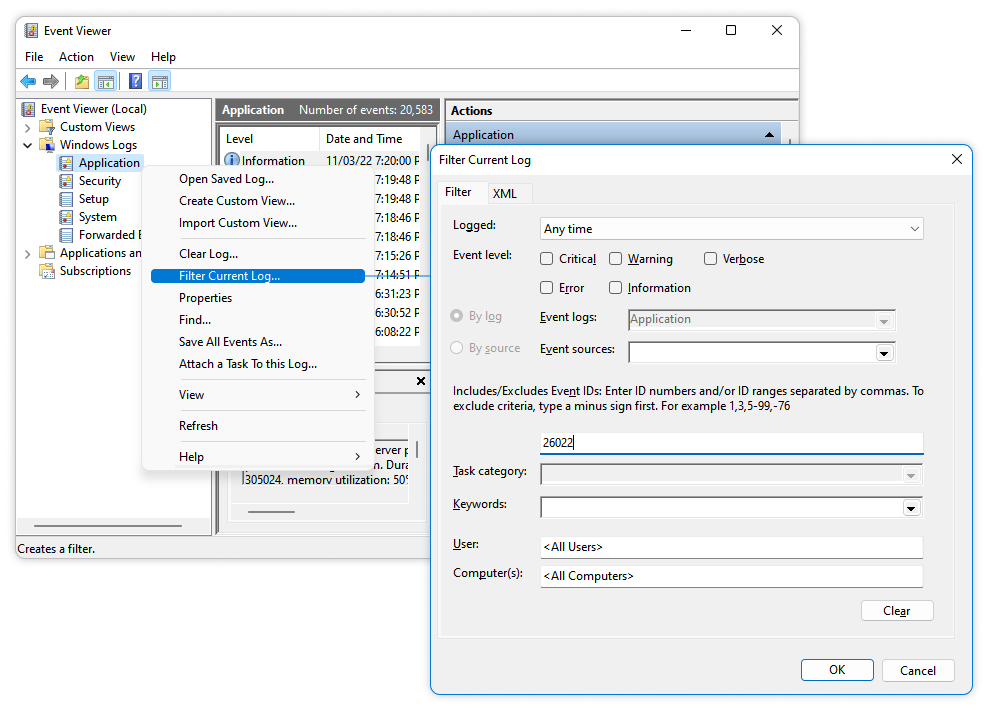Screen dimensions: 1000x709
Task: Click the Forward arrow toolbar icon
Action: [x=51, y=82]
